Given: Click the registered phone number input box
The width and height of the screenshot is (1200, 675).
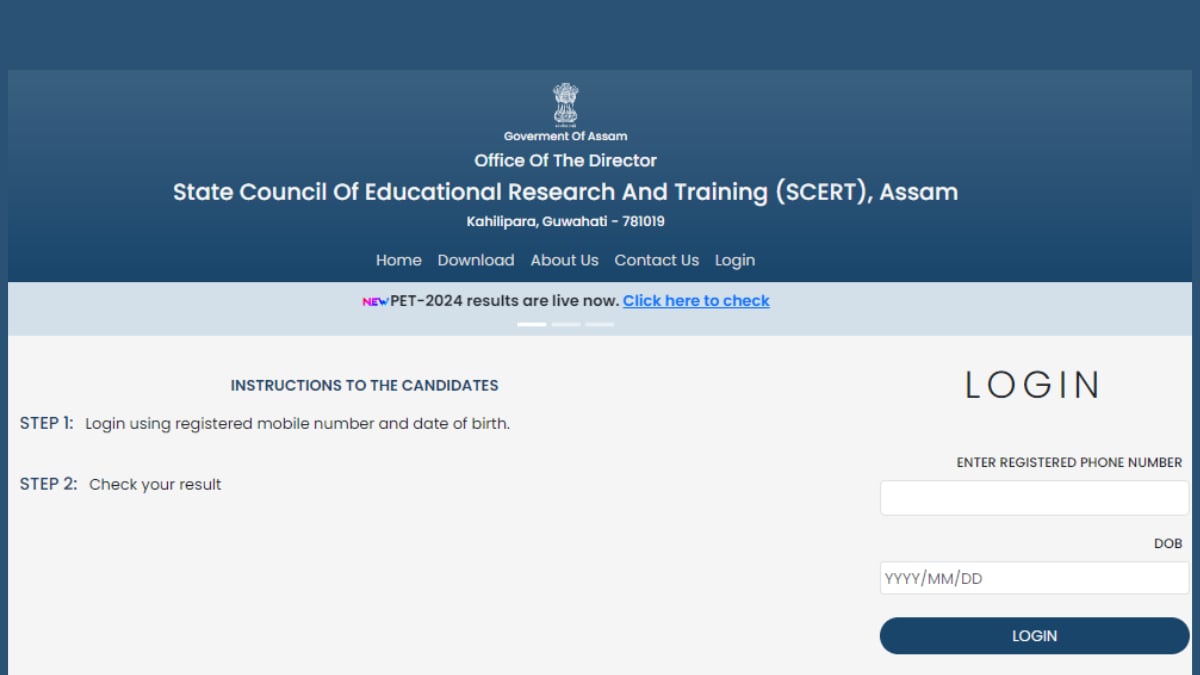Looking at the screenshot, I should coord(1034,497).
